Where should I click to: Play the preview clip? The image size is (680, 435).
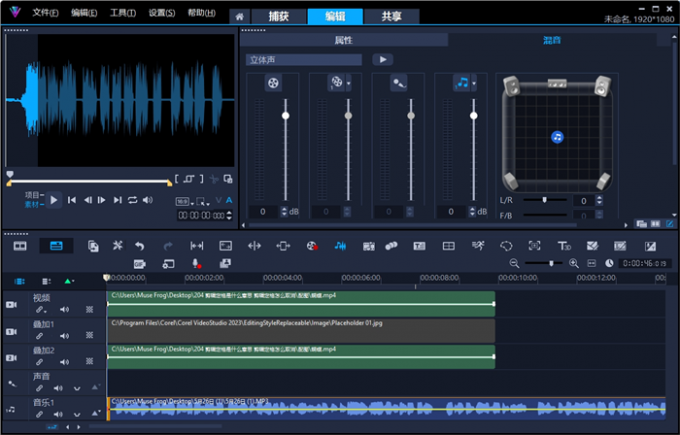54,200
